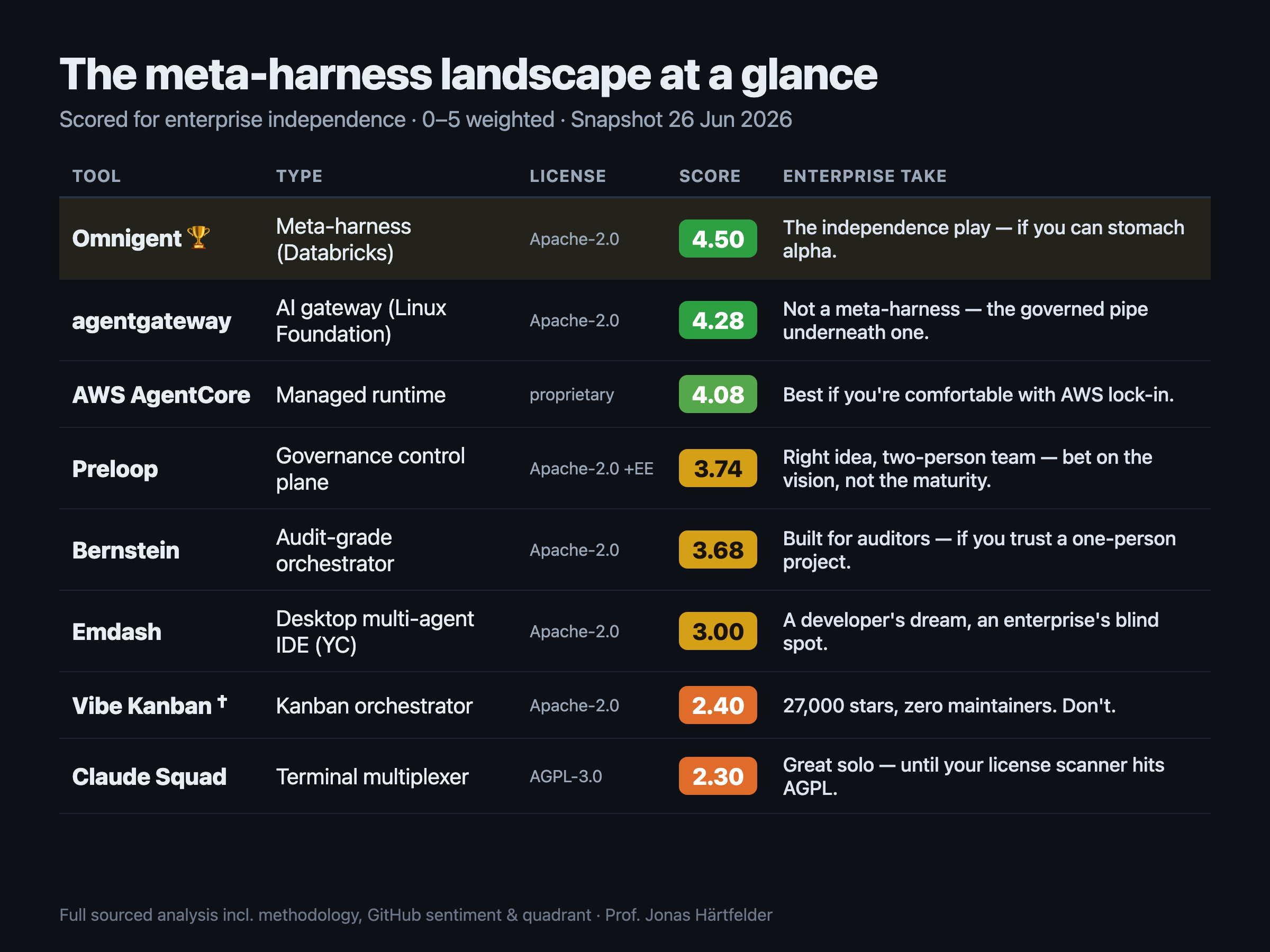
Task: Click the TYPE column header
Action: coord(299,176)
